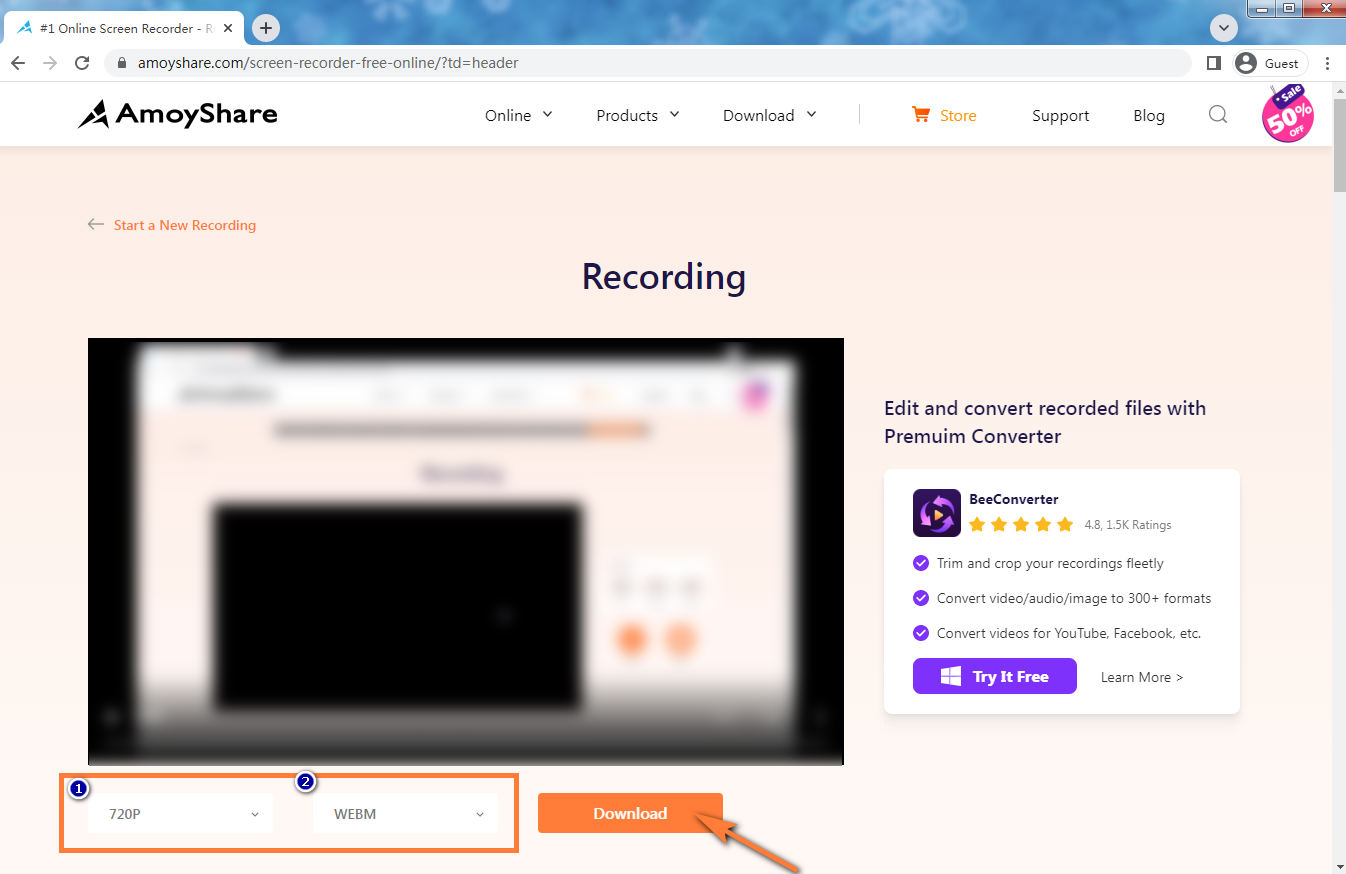1346x874 pixels.
Task: Click "Convert videos for YouTube, Facebook, etc."
Action: tap(1069, 633)
